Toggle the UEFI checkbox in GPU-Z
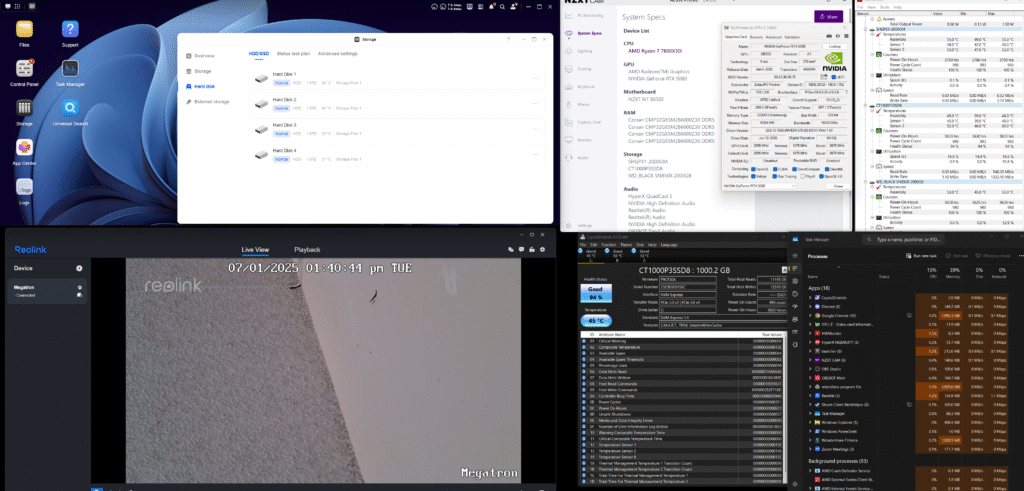Screen dimensions: 1024x491 [x=834, y=77]
